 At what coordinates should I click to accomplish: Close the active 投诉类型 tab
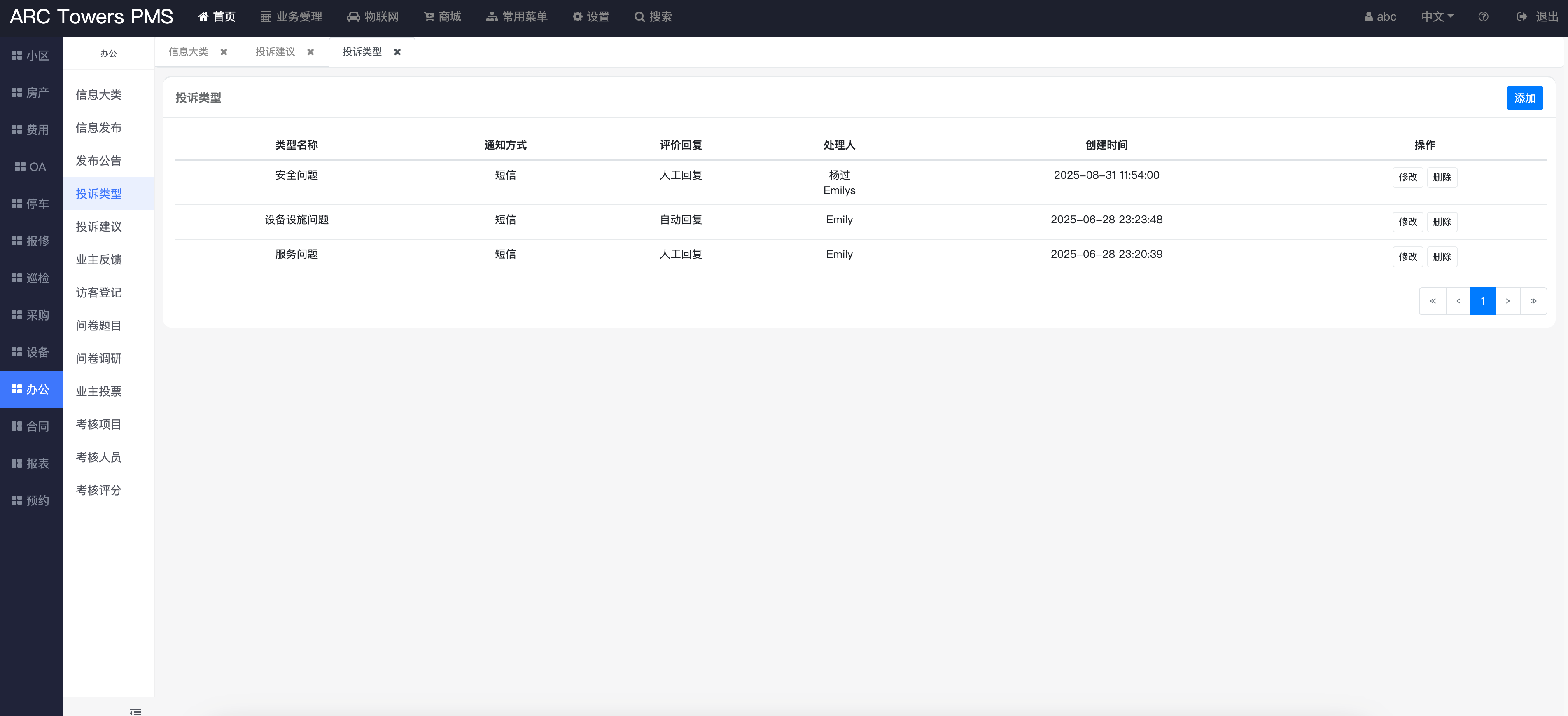click(x=397, y=52)
